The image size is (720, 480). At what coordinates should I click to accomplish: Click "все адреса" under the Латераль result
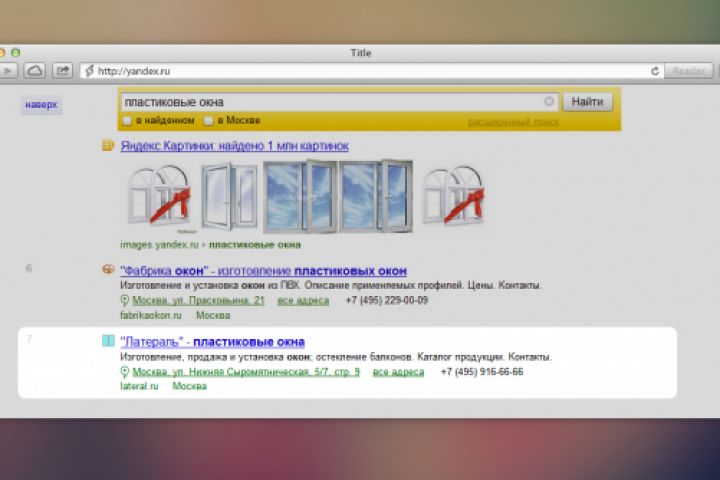coord(398,372)
